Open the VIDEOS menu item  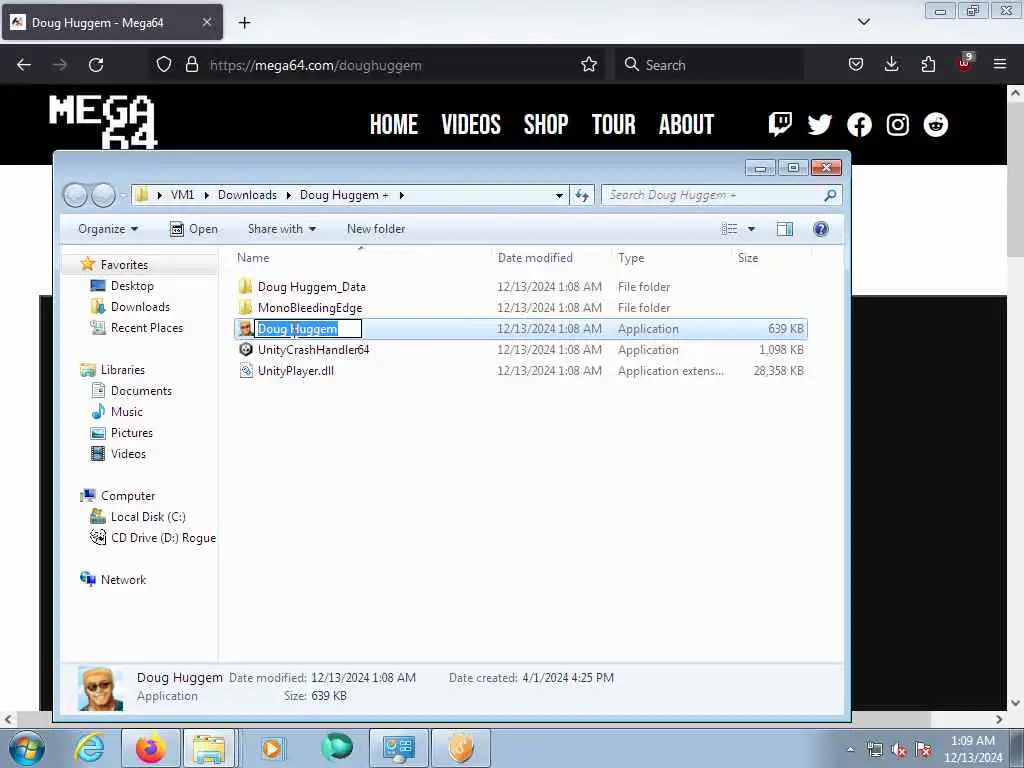(471, 124)
